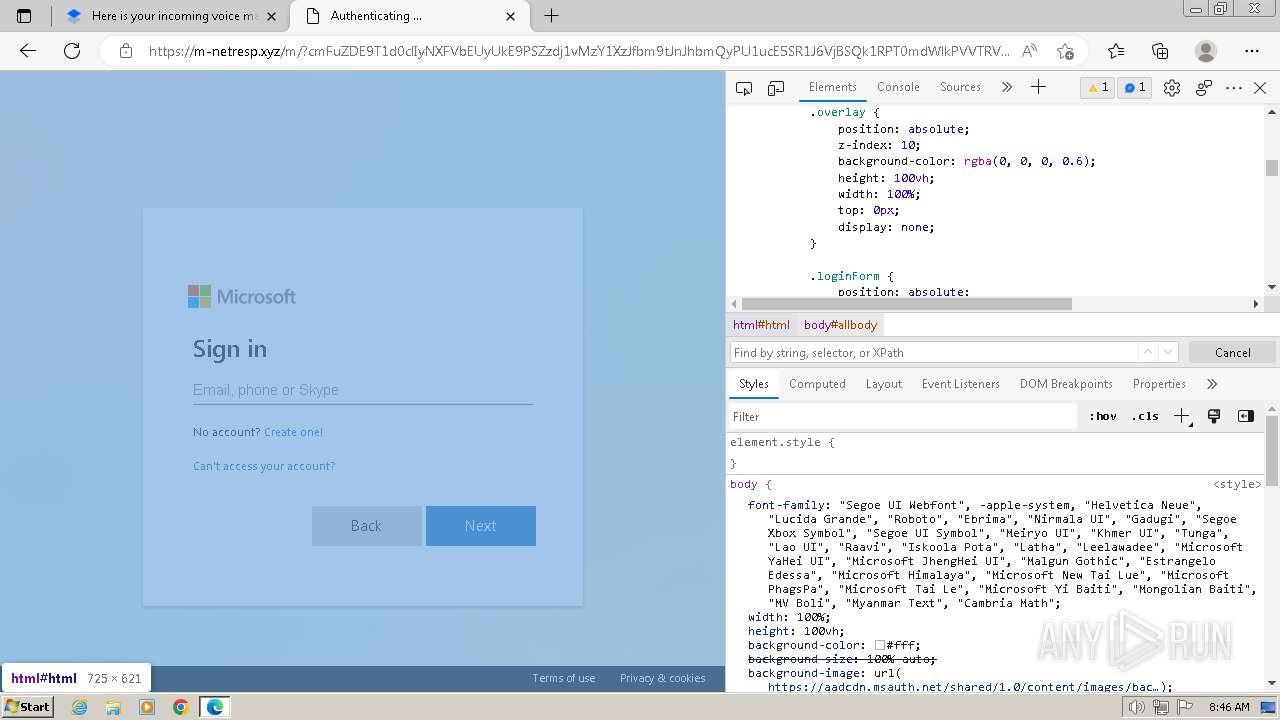Open the Event Listeners tab

pyautogui.click(x=961, y=384)
